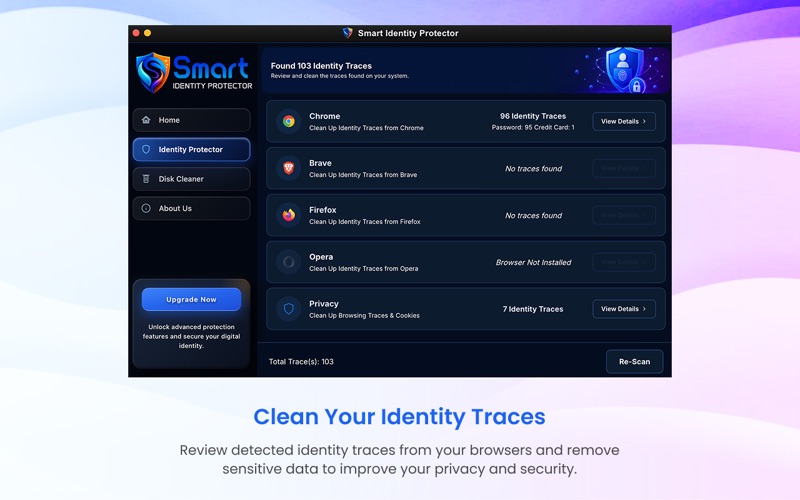Click the Privacy row title
Viewport: 800px width, 500px height.
click(x=323, y=304)
